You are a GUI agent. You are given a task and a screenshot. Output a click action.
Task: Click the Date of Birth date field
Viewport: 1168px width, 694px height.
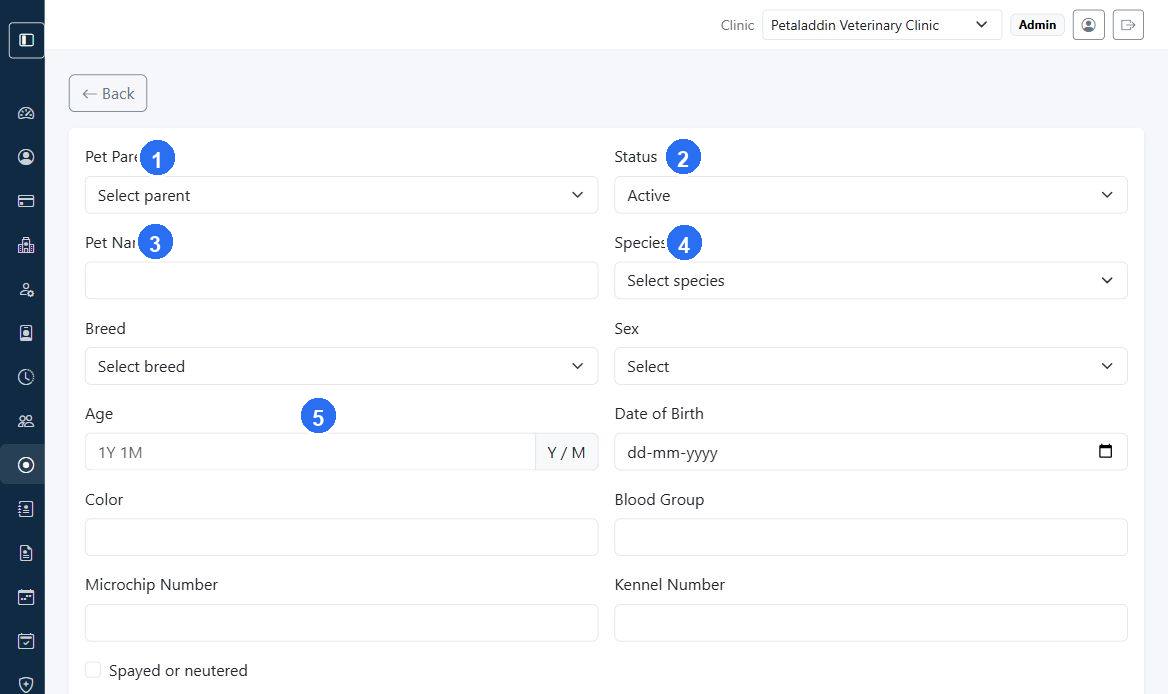pyautogui.click(x=871, y=452)
